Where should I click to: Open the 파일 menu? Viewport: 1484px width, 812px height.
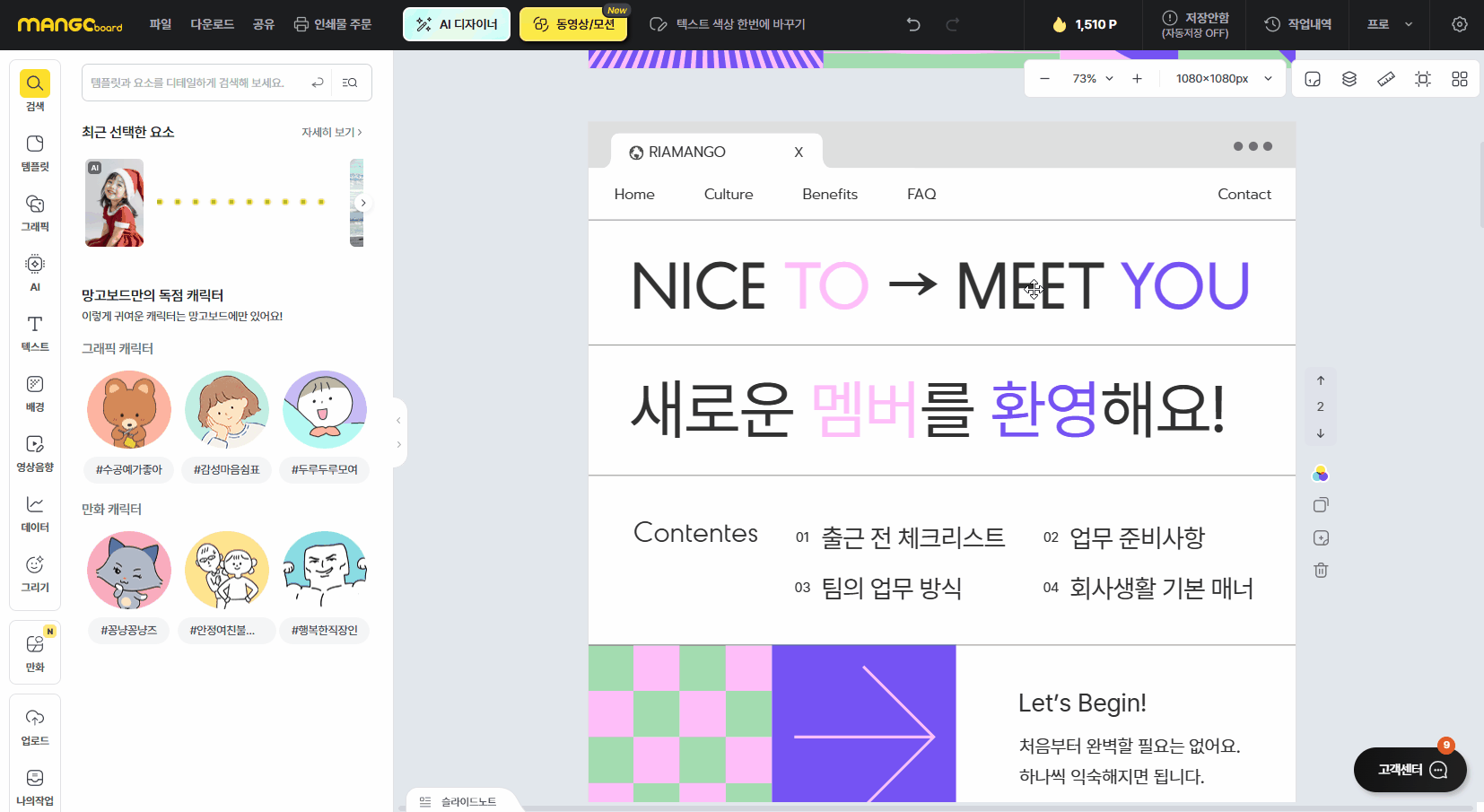pos(161,24)
